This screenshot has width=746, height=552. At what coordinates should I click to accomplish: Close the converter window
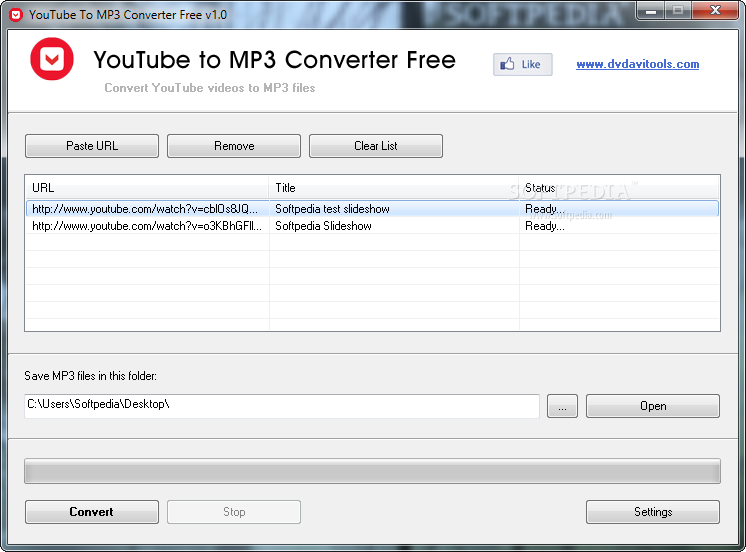715,10
